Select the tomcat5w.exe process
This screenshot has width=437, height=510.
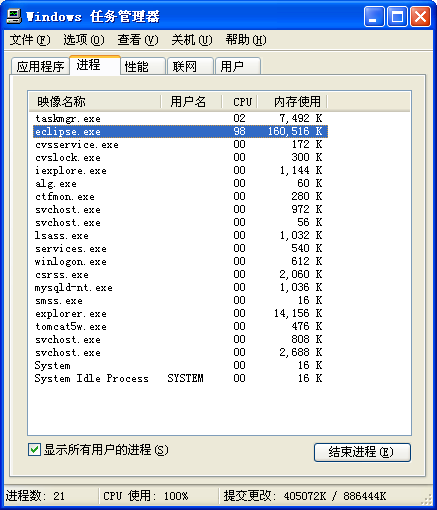coord(180,326)
